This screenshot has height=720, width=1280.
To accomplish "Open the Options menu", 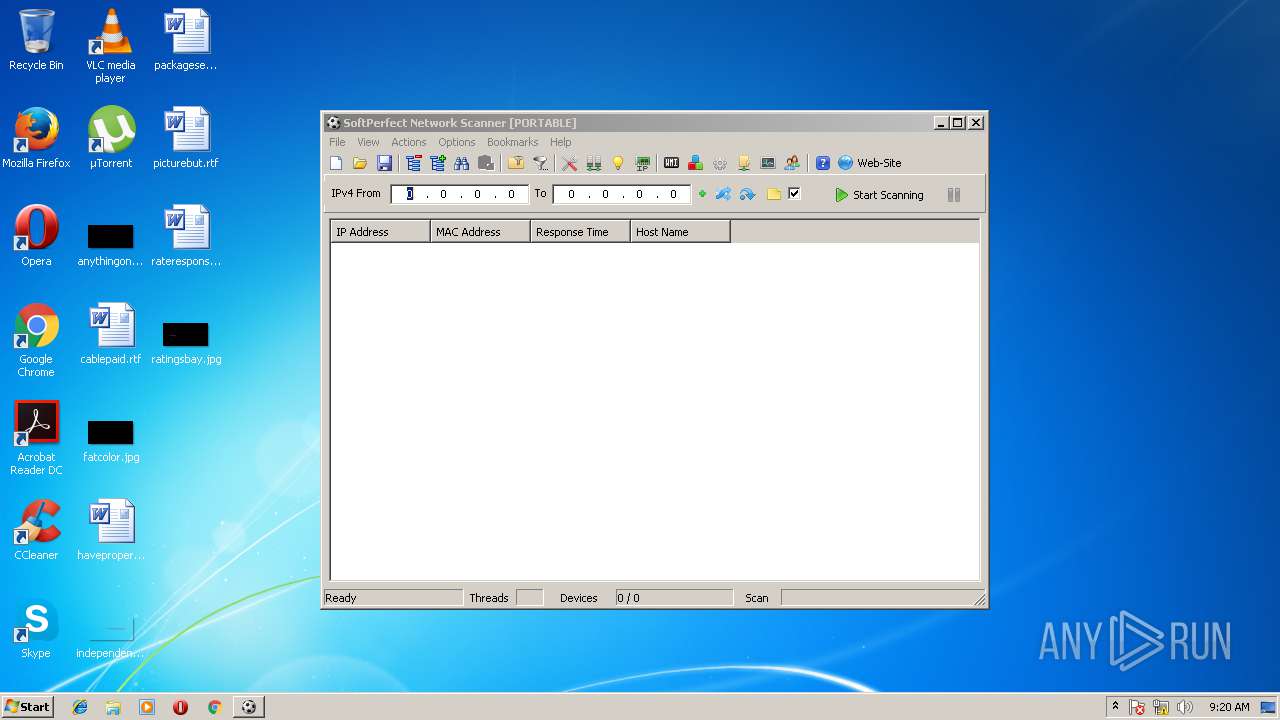I will (x=457, y=142).
